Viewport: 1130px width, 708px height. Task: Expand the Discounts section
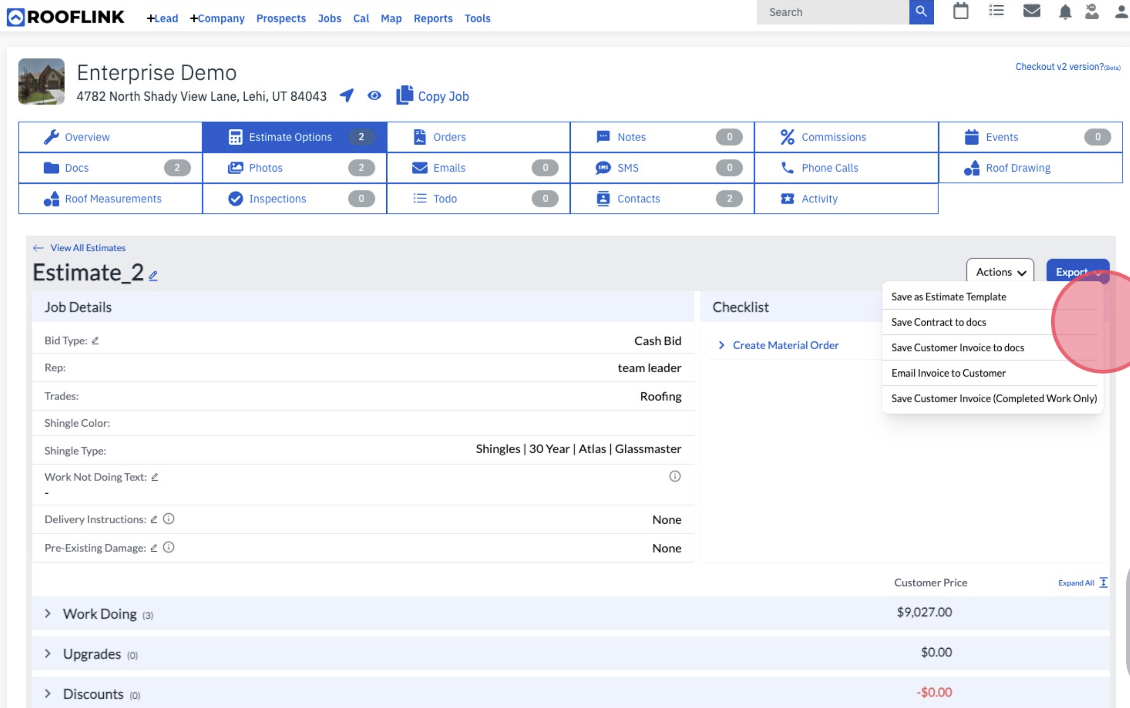click(x=48, y=694)
